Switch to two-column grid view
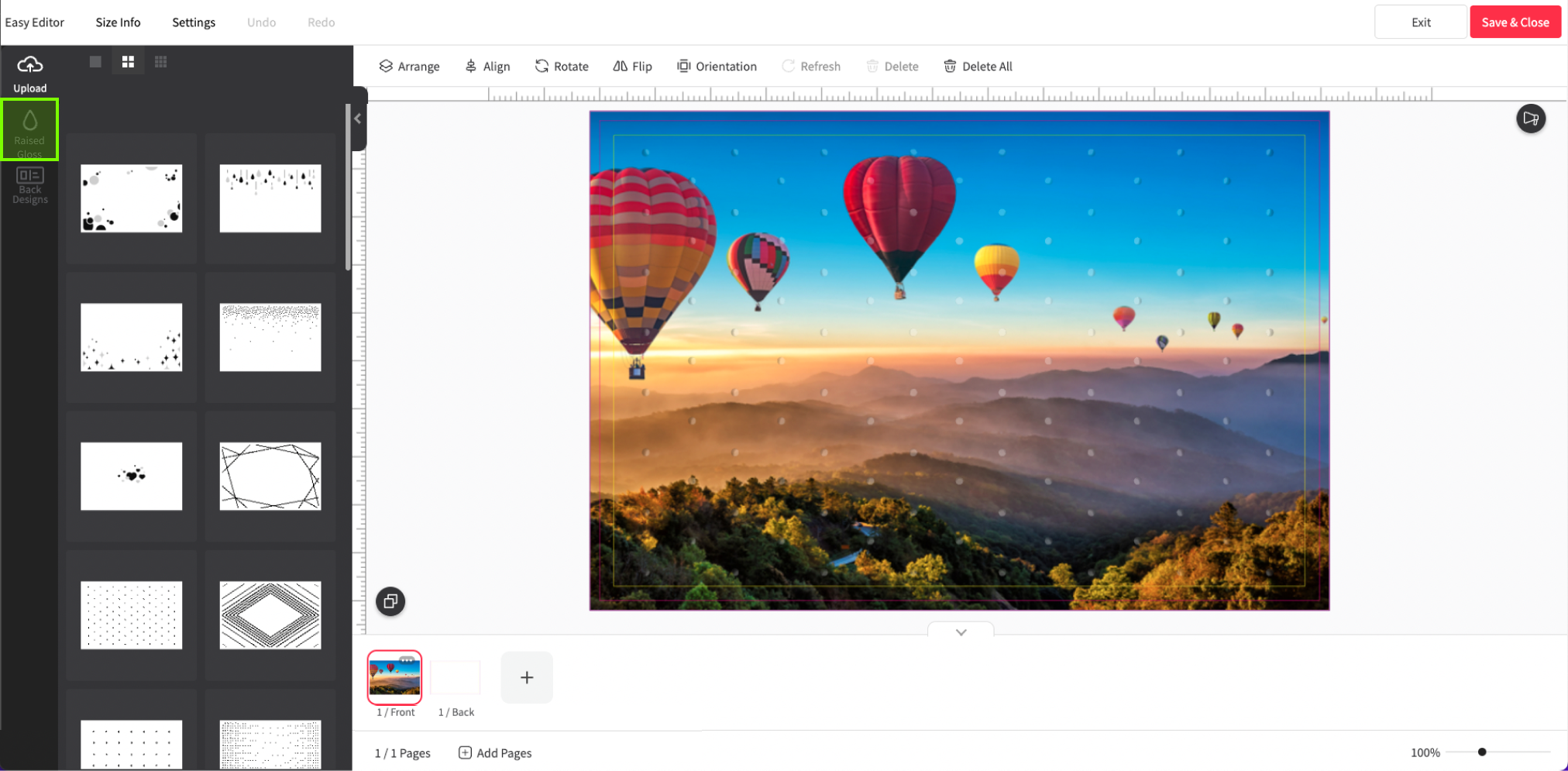Screen dimensions: 1568x771 click(x=128, y=62)
